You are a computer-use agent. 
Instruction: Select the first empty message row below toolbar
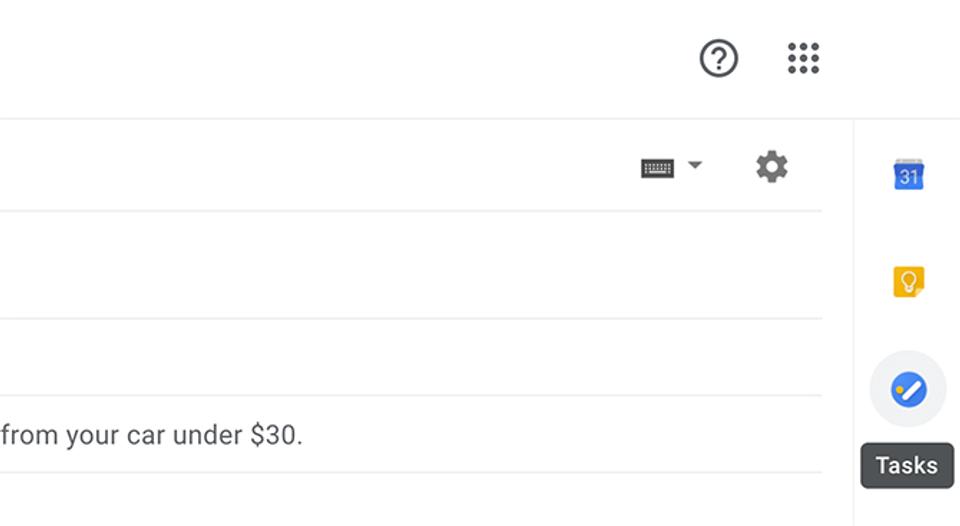(410, 265)
